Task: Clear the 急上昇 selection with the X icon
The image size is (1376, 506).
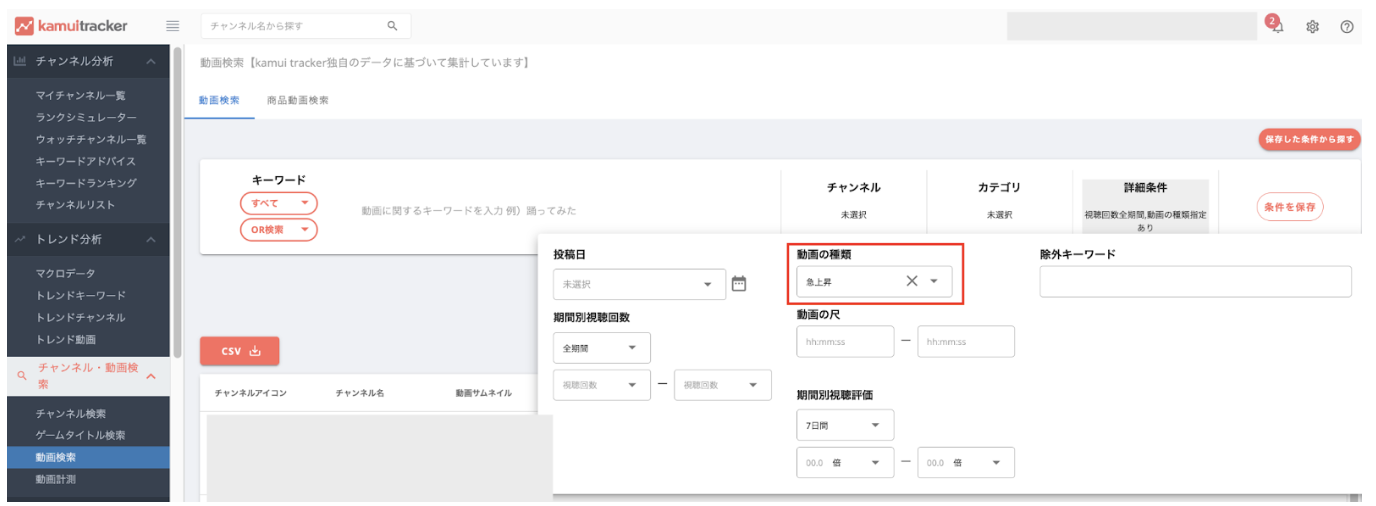Action: coord(911,281)
